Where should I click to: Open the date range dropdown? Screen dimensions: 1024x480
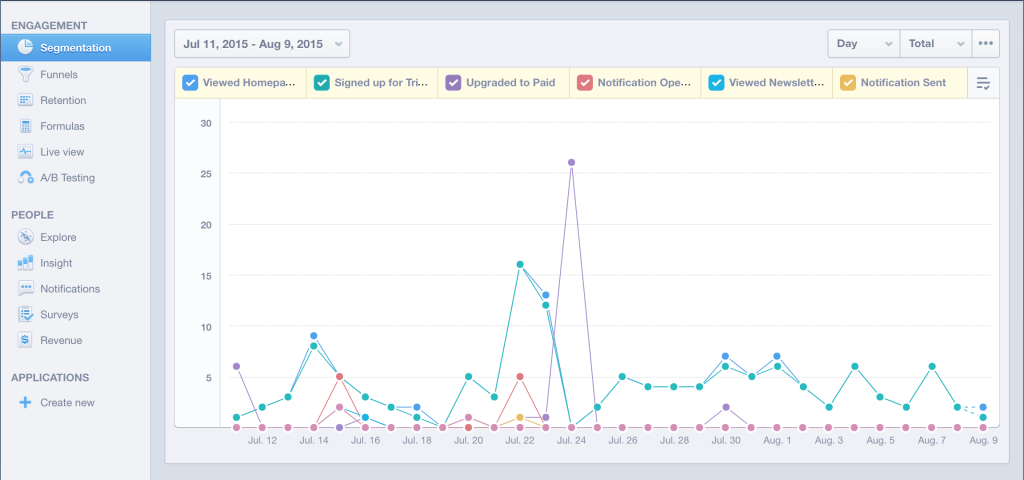click(262, 44)
